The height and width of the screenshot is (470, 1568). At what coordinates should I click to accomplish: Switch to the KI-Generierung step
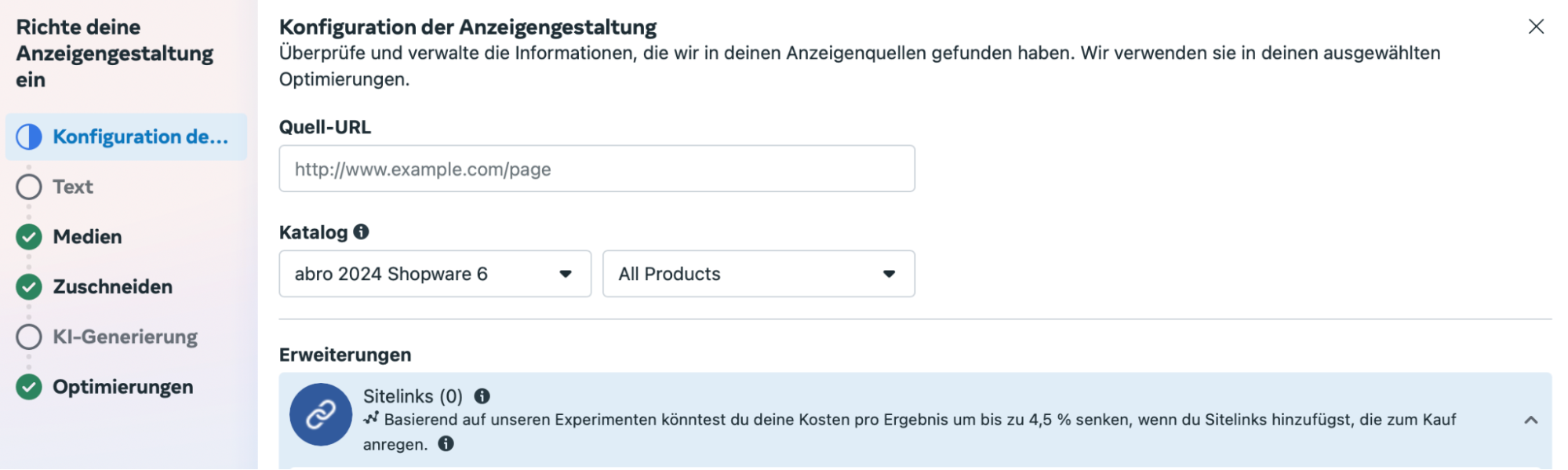[126, 337]
